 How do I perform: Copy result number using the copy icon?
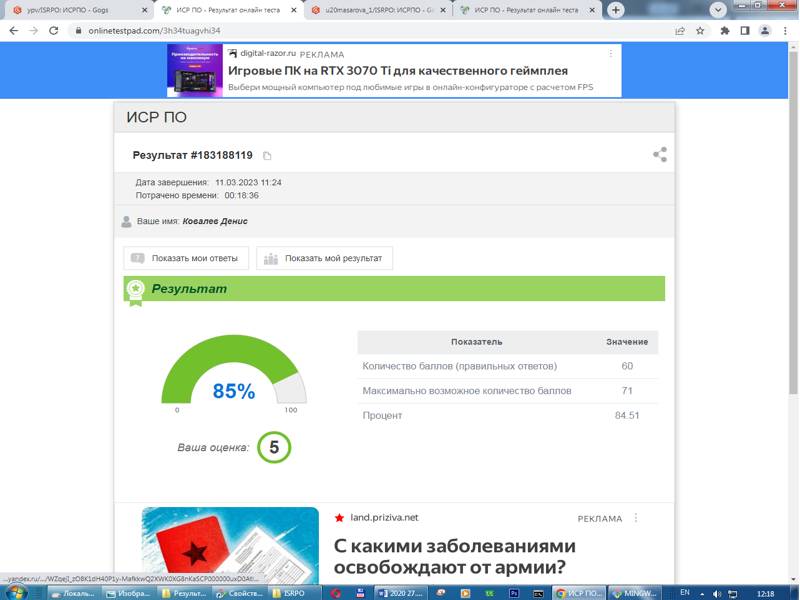click(267, 156)
